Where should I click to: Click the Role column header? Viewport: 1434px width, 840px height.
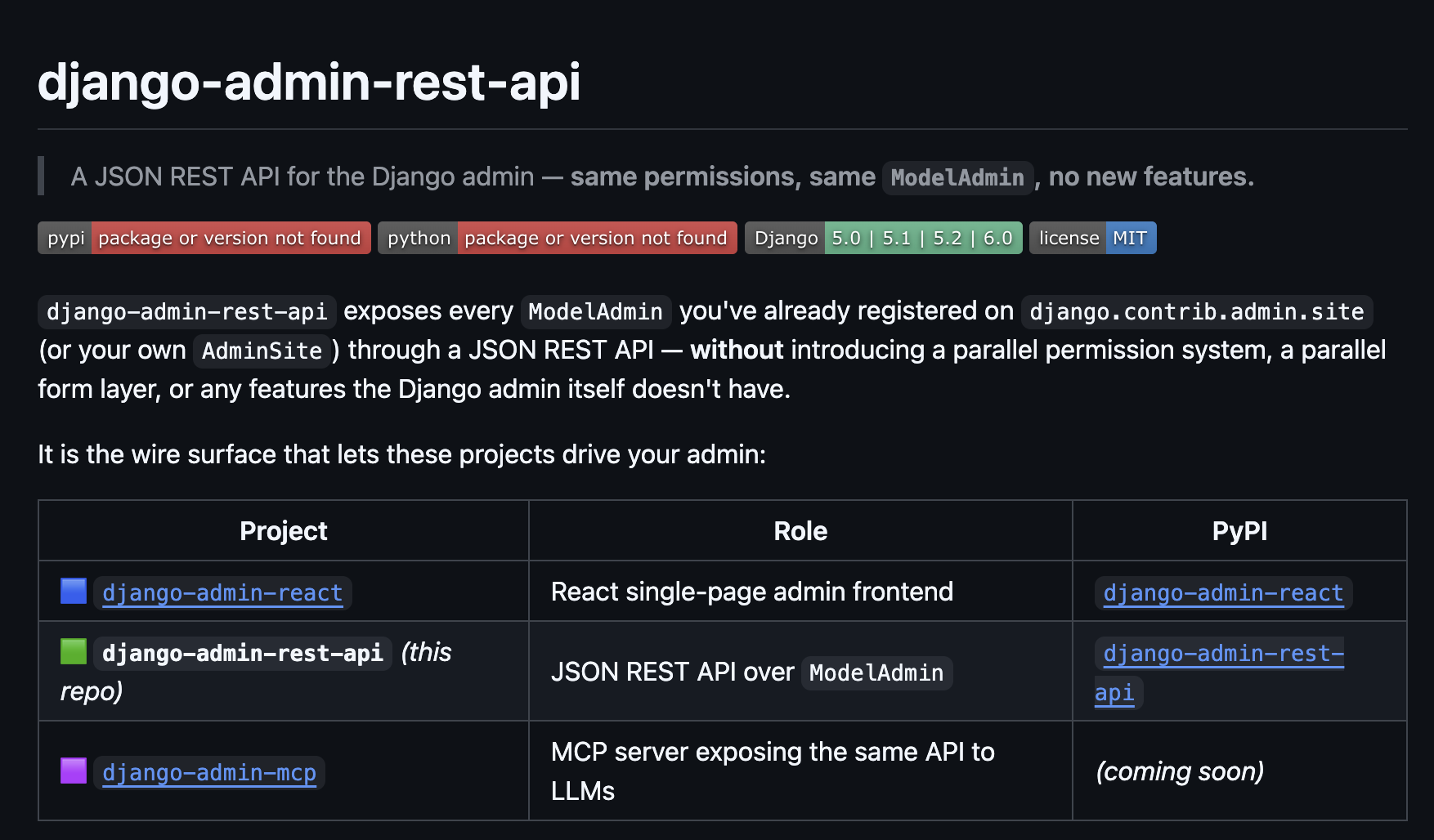800,531
